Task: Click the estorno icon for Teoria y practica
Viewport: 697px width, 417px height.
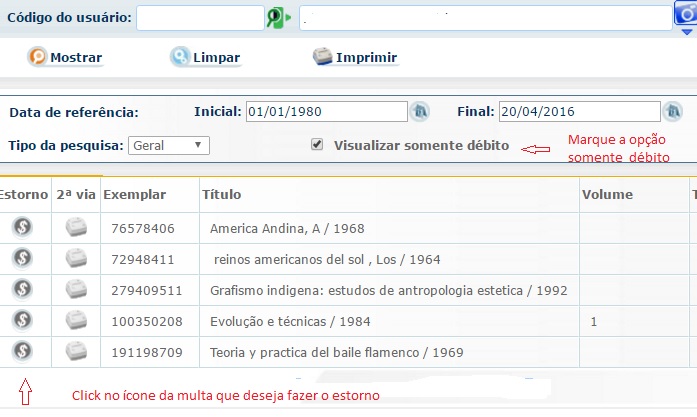Action: (24, 352)
